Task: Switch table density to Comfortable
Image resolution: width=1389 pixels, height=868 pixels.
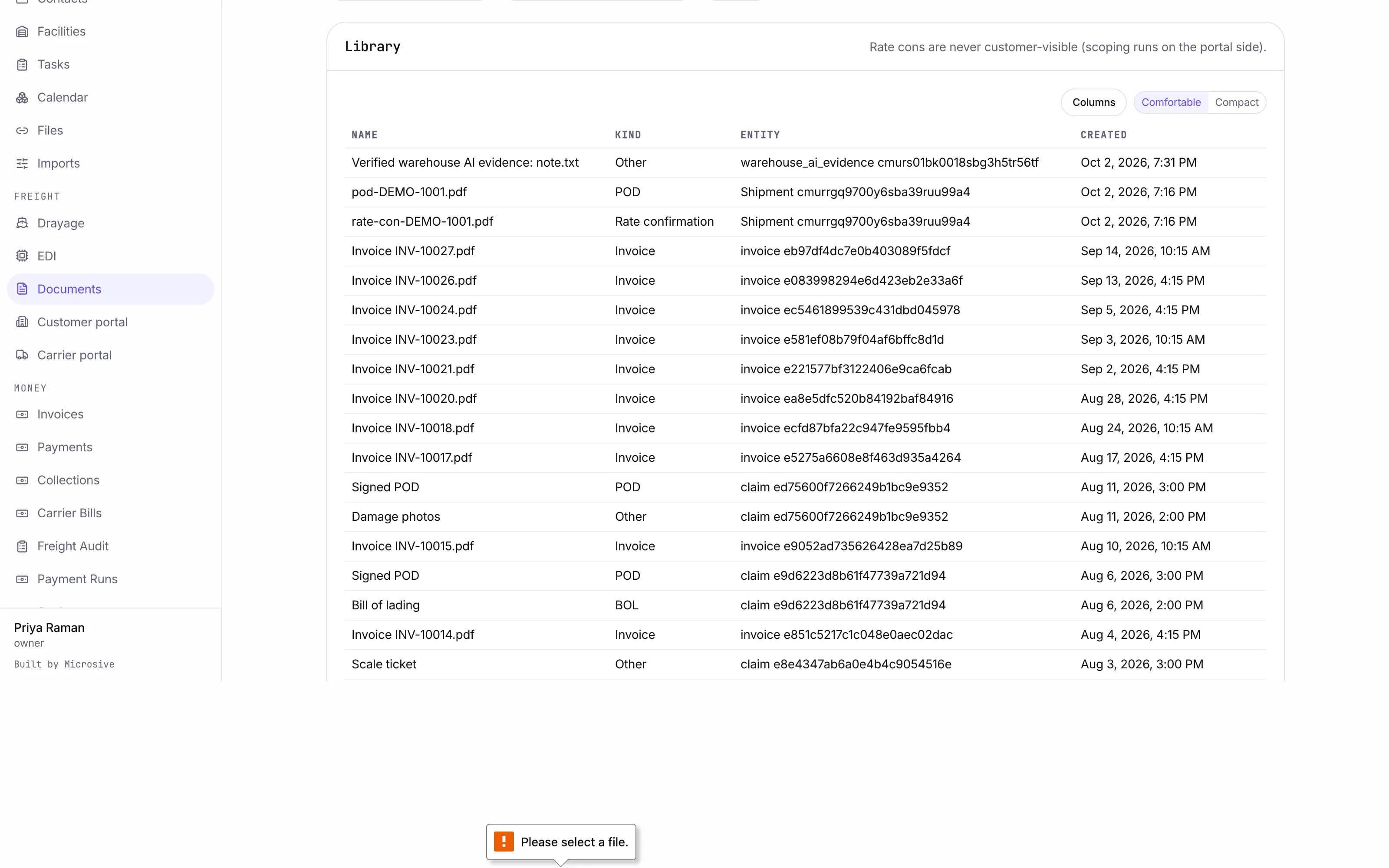Action: (x=1171, y=102)
